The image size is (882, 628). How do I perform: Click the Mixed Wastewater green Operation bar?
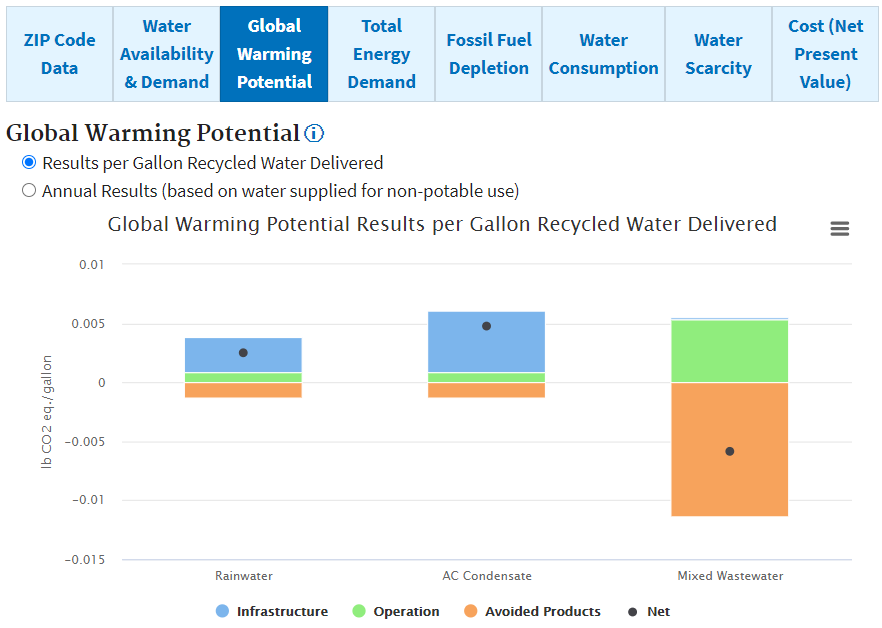(730, 351)
